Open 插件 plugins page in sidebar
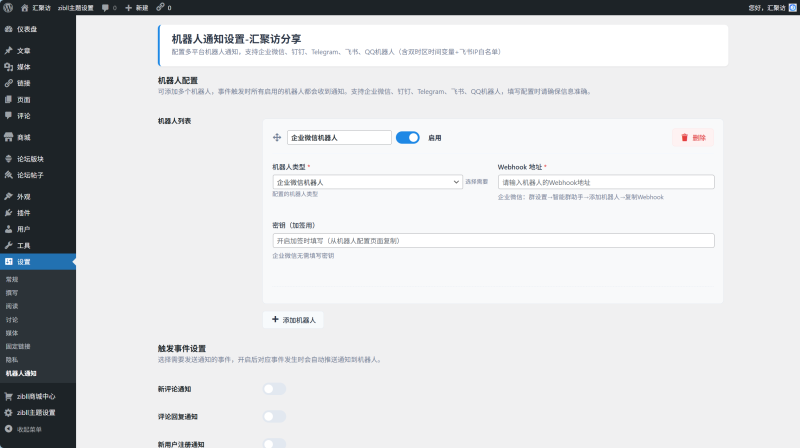Image resolution: width=800 pixels, height=448 pixels. point(23,213)
